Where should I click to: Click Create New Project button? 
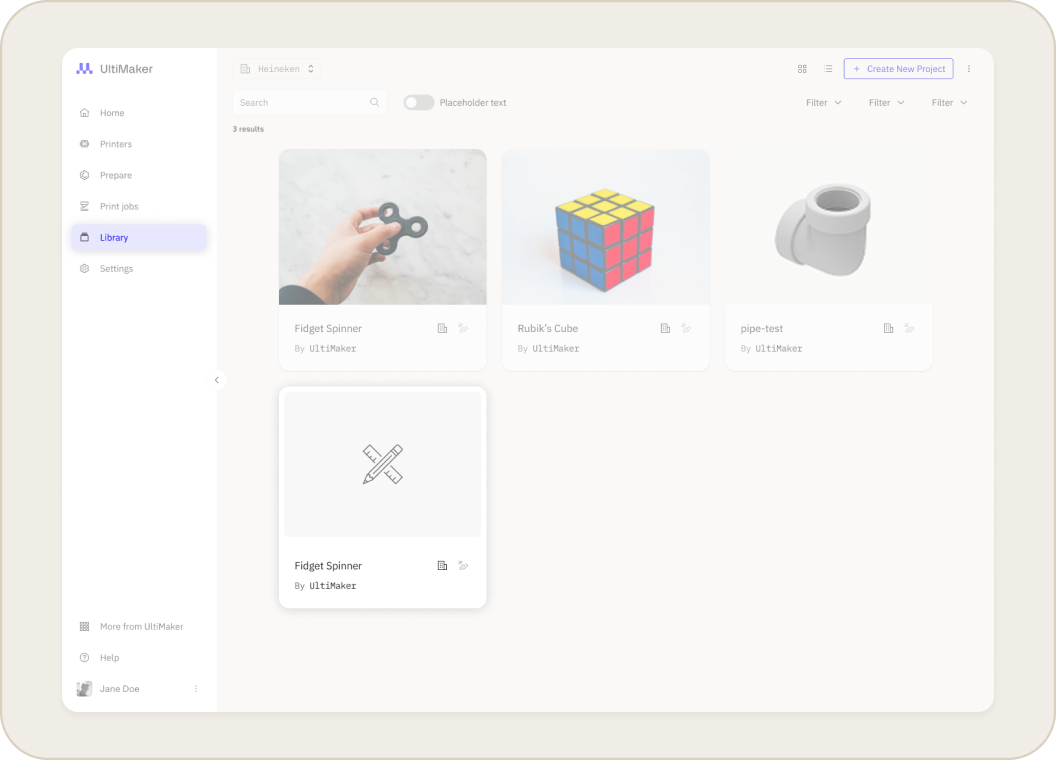[898, 69]
